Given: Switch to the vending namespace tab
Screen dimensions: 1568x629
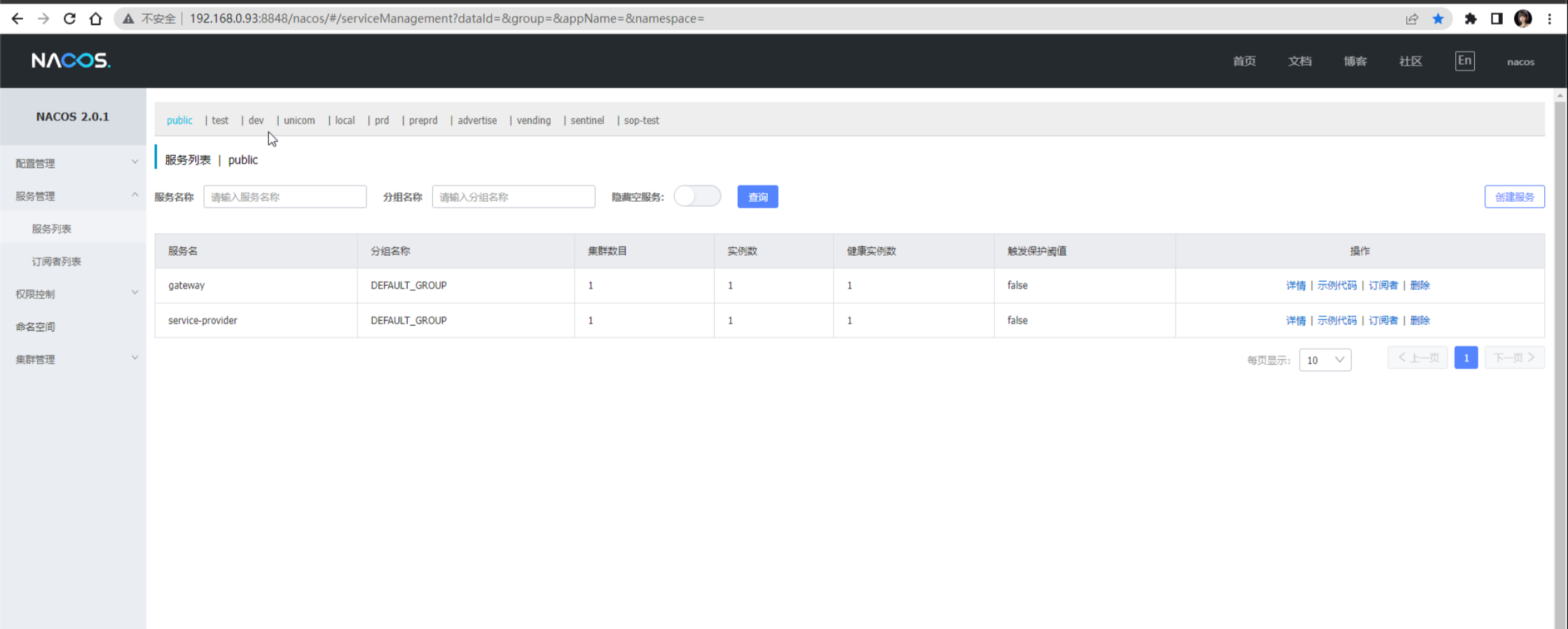Looking at the screenshot, I should [x=534, y=120].
